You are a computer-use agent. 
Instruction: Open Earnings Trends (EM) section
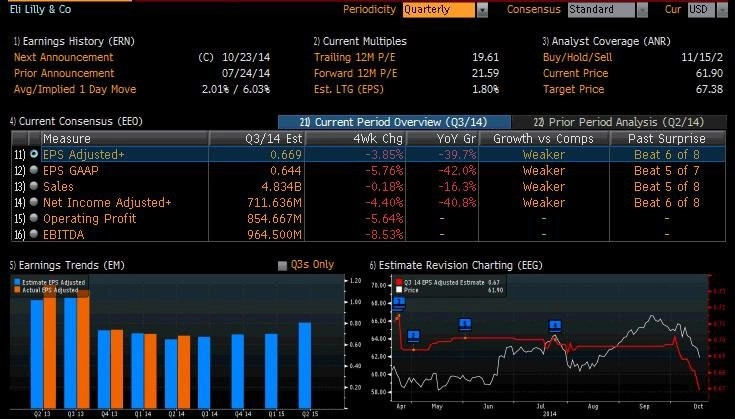point(67,265)
